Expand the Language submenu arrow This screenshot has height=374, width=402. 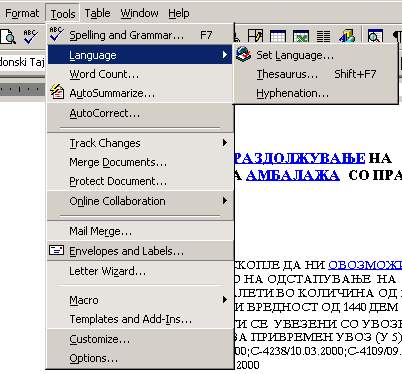coord(225,55)
